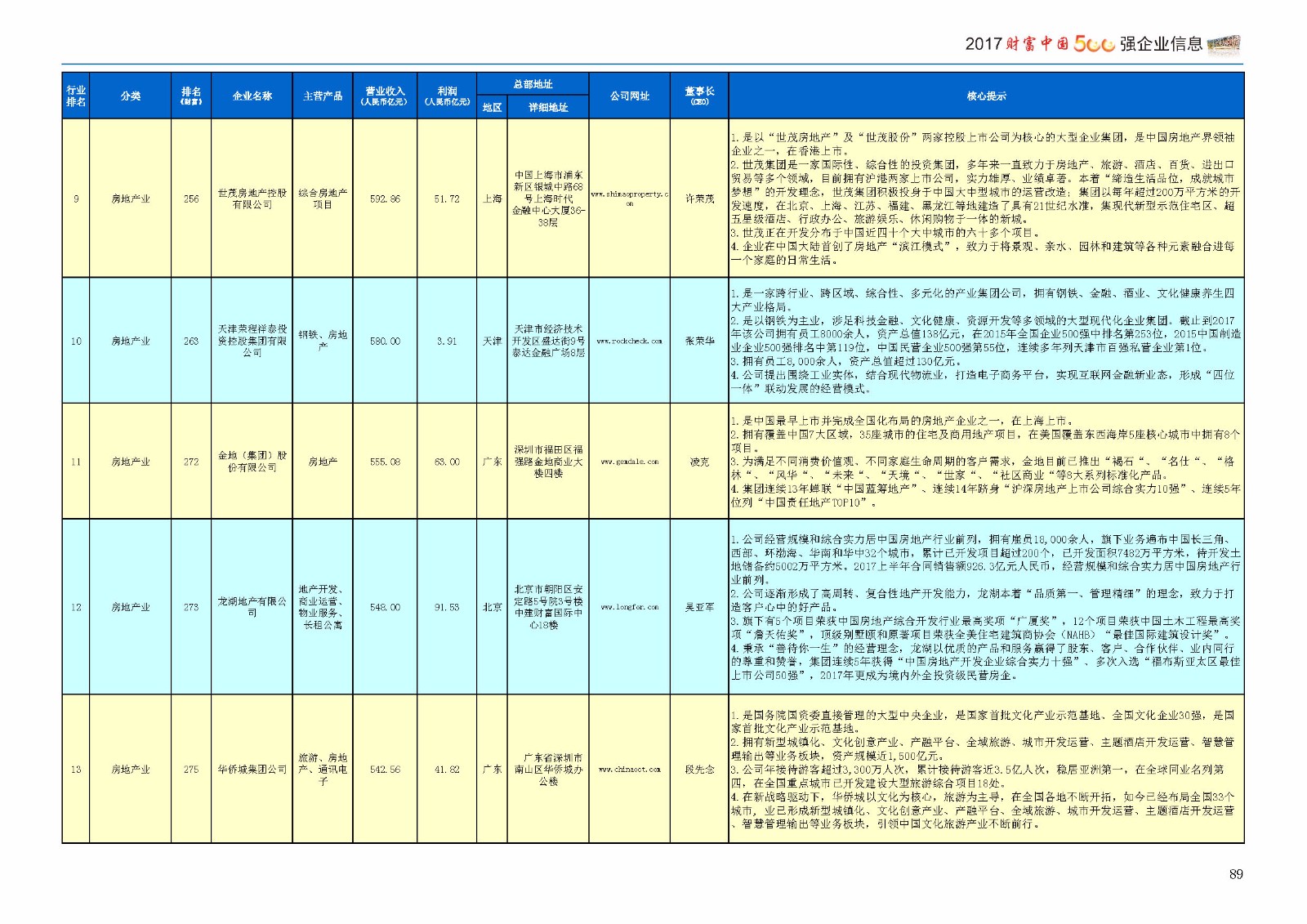Click the 营业收入 column header
The width and height of the screenshot is (1307, 924).
385,96
